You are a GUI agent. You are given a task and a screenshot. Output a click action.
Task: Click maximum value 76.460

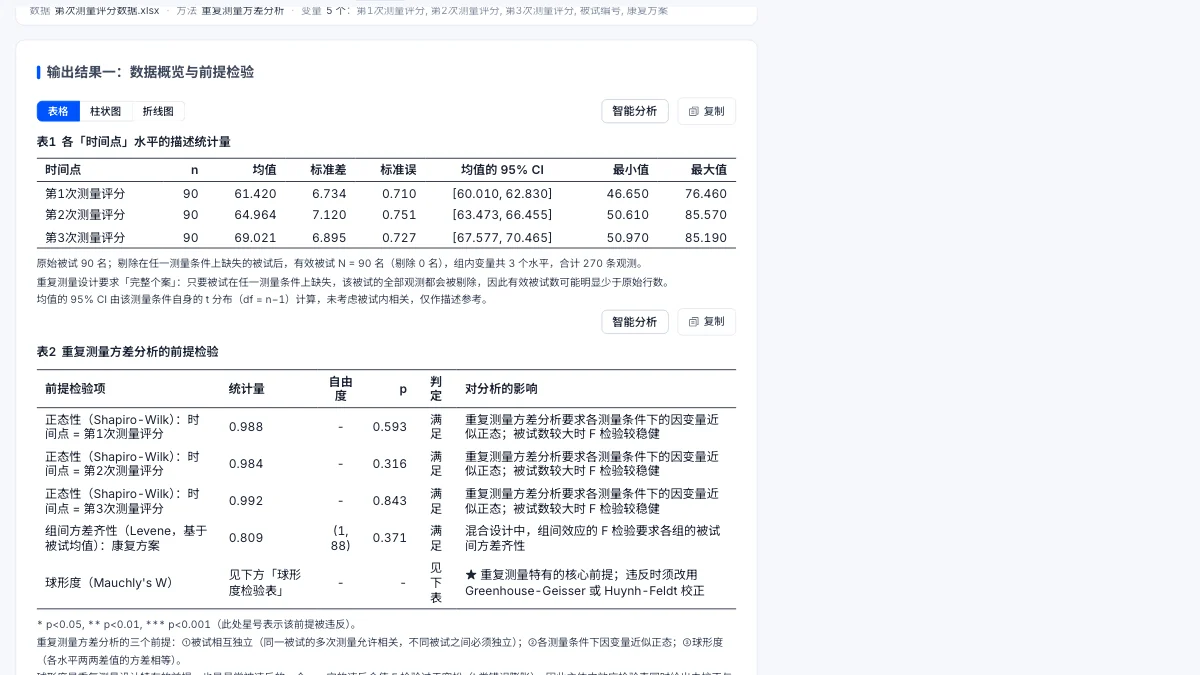tap(706, 194)
